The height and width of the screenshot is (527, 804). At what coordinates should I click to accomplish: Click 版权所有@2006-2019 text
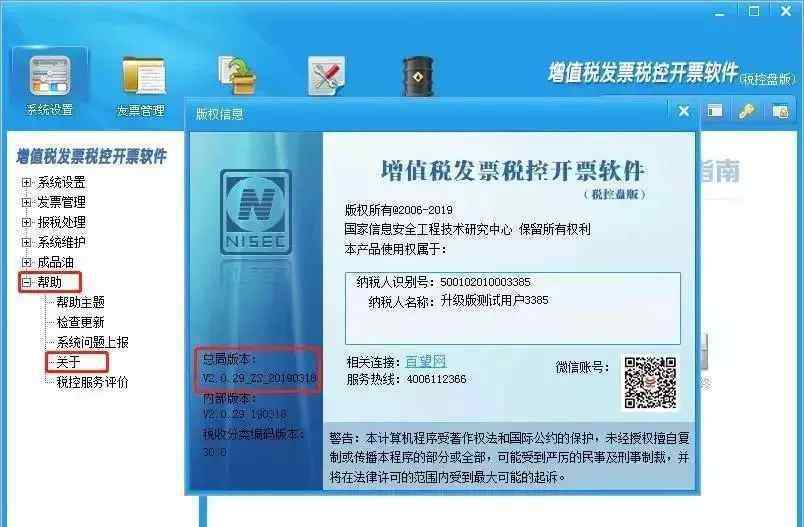tap(398, 210)
